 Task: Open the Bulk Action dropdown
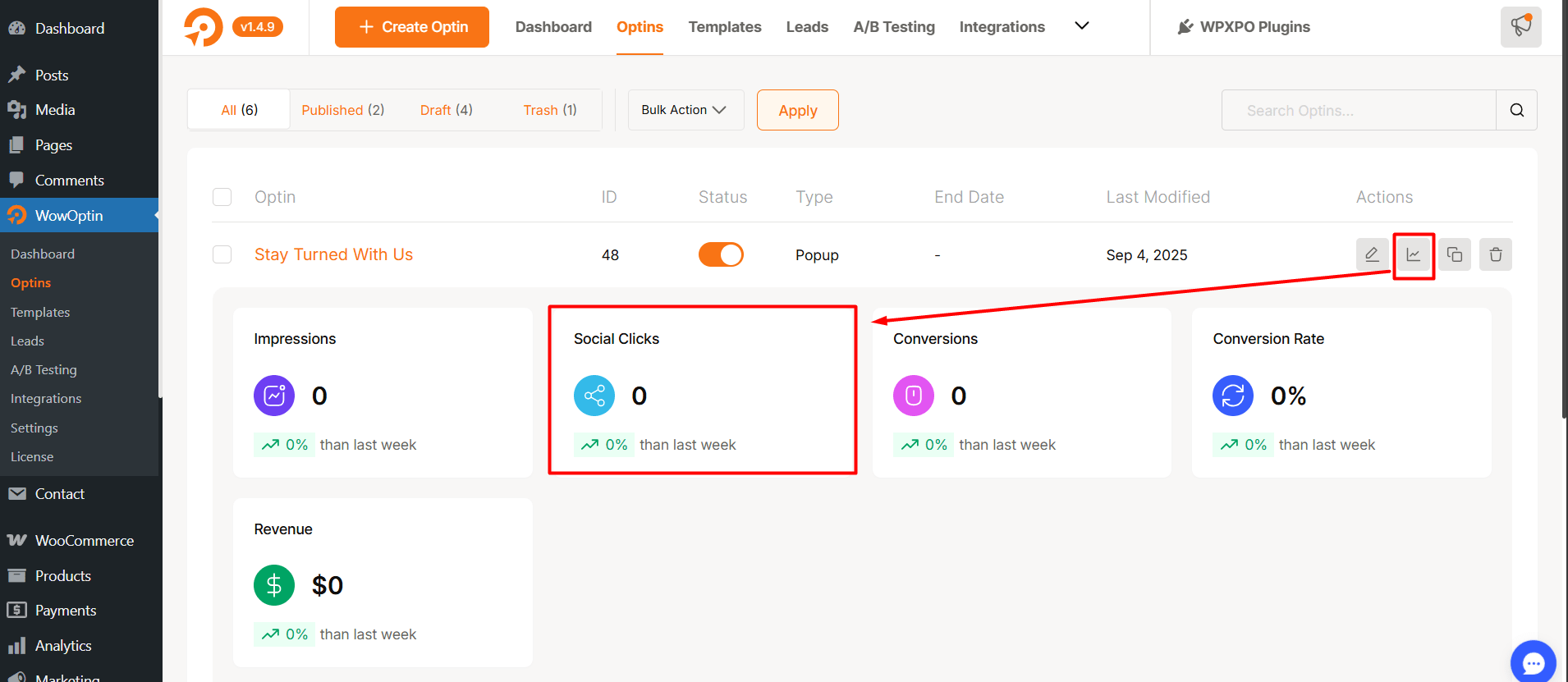(x=685, y=110)
